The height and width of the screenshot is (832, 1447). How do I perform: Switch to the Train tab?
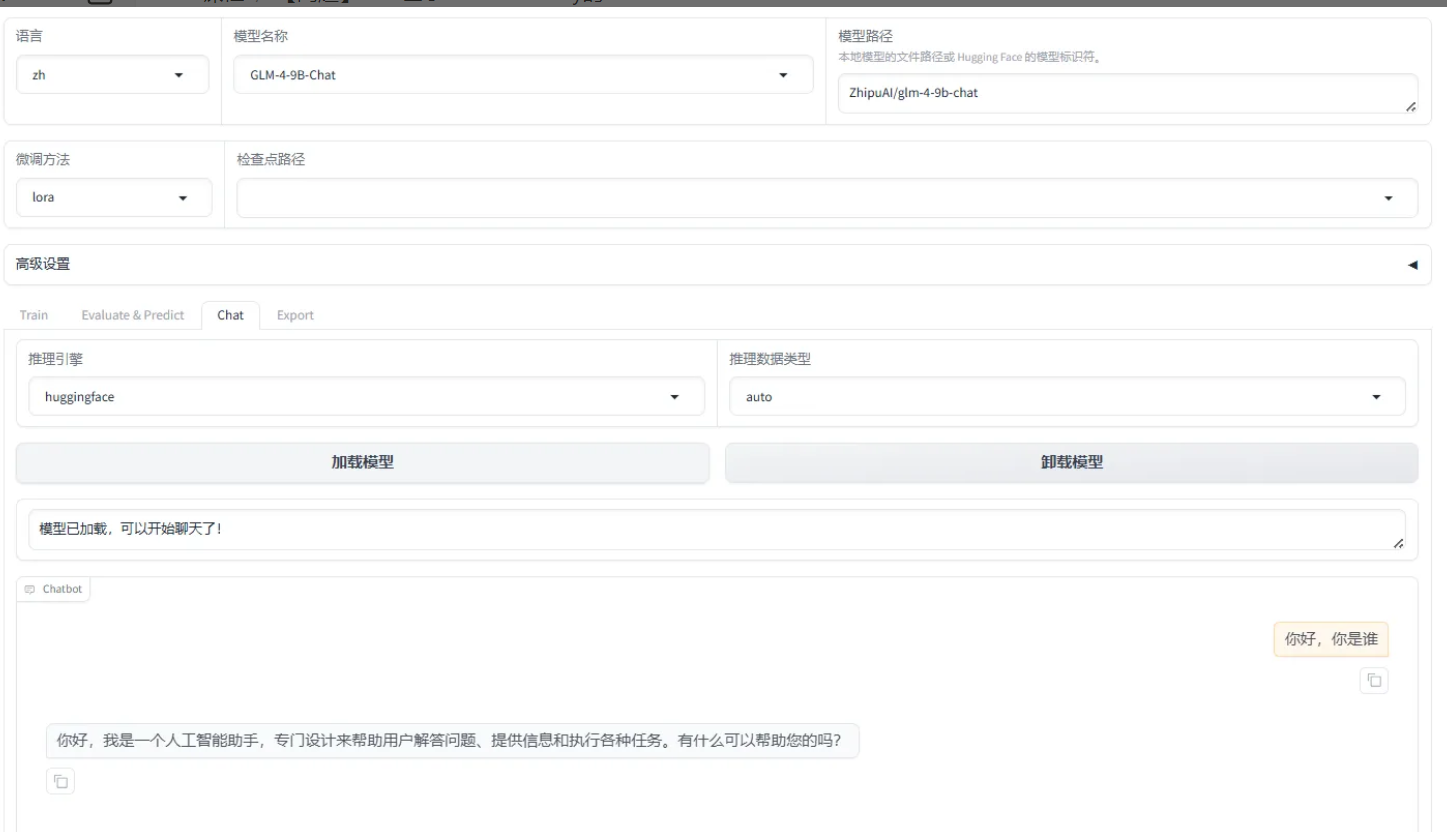pyautogui.click(x=33, y=315)
